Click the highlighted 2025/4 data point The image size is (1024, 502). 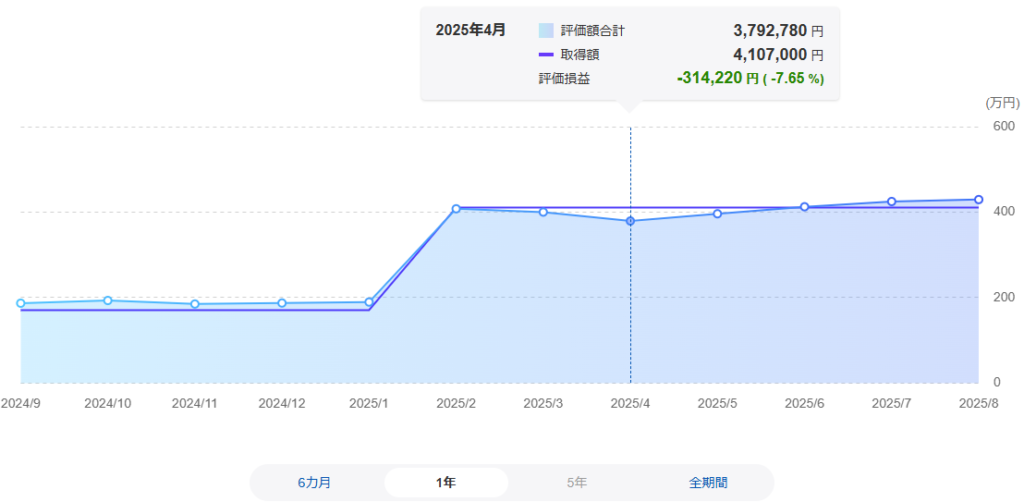[630, 221]
